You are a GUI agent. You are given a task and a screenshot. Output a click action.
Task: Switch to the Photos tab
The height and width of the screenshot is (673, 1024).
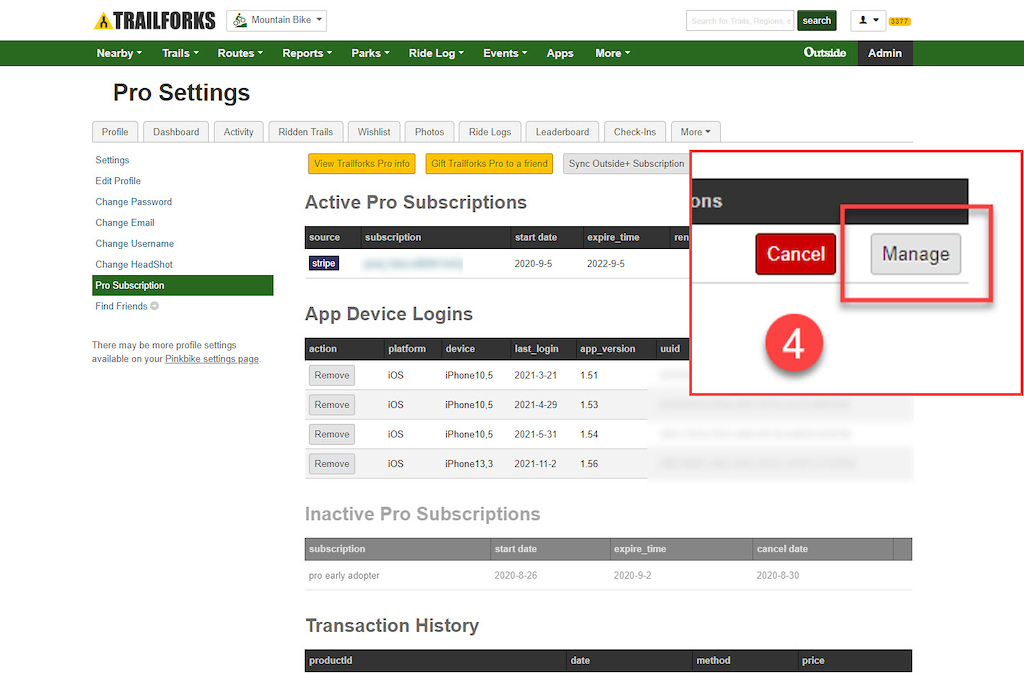click(x=429, y=132)
